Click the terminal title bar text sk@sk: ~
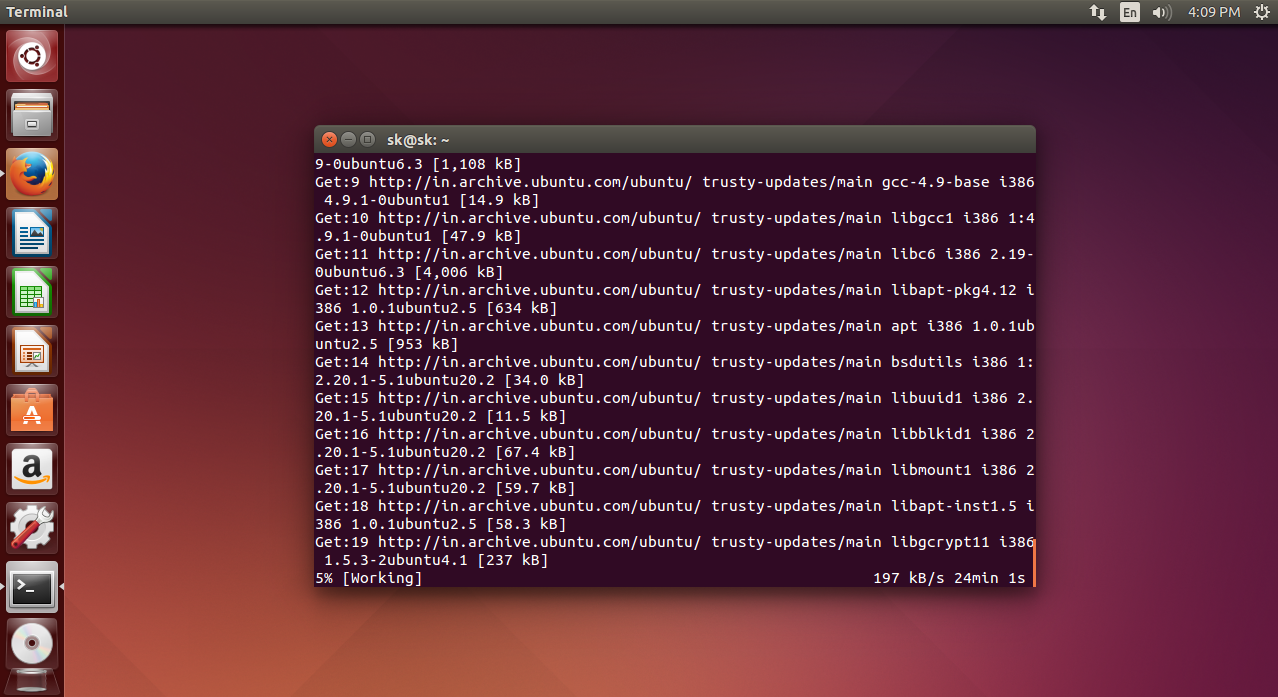1278x697 pixels. pos(418,140)
